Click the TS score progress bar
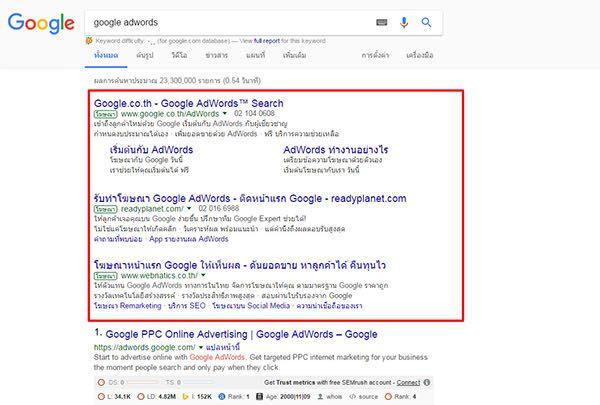The width and height of the screenshot is (600, 405). [197, 382]
